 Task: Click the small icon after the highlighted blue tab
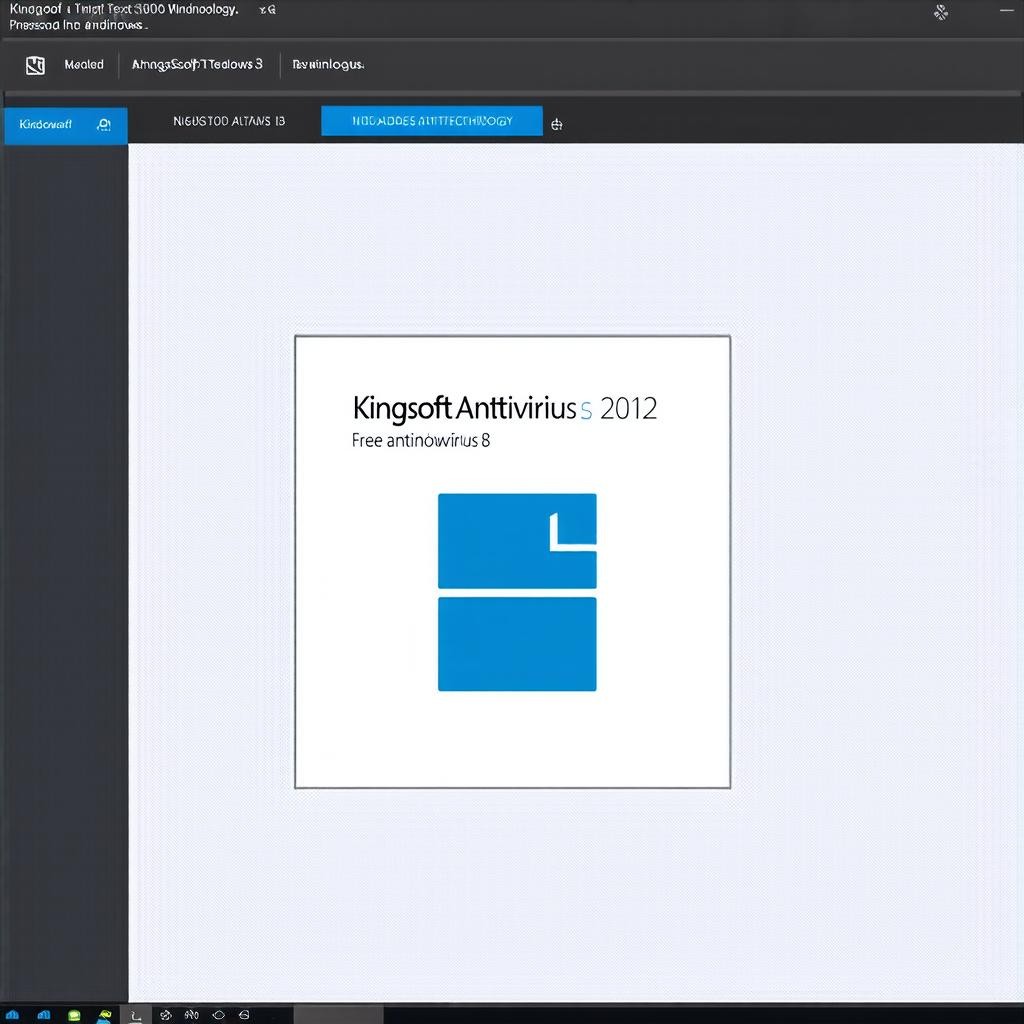coord(557,125)
